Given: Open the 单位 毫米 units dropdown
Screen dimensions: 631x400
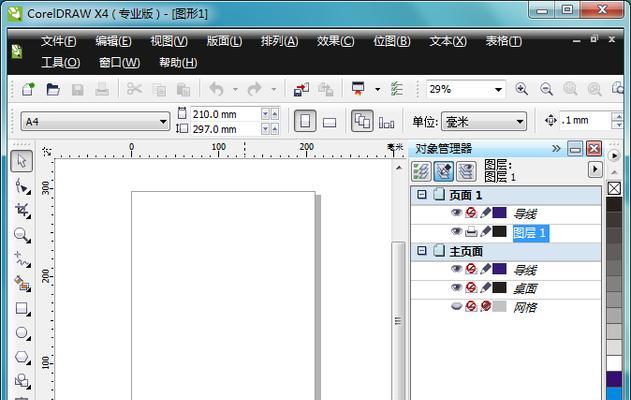Looking at the screenshot, I should click(x=520, y=122).
